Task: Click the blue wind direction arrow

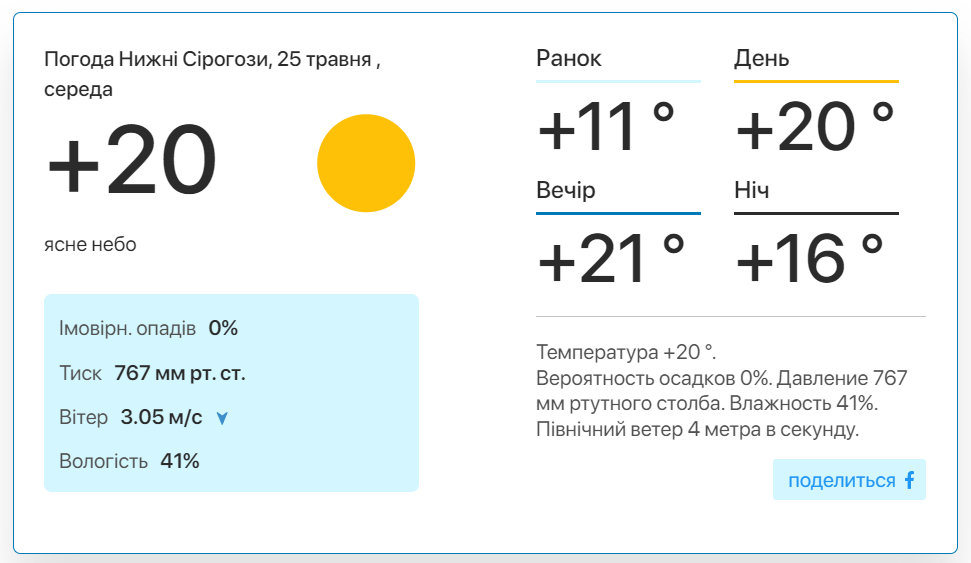Action: tap(222, 419)
